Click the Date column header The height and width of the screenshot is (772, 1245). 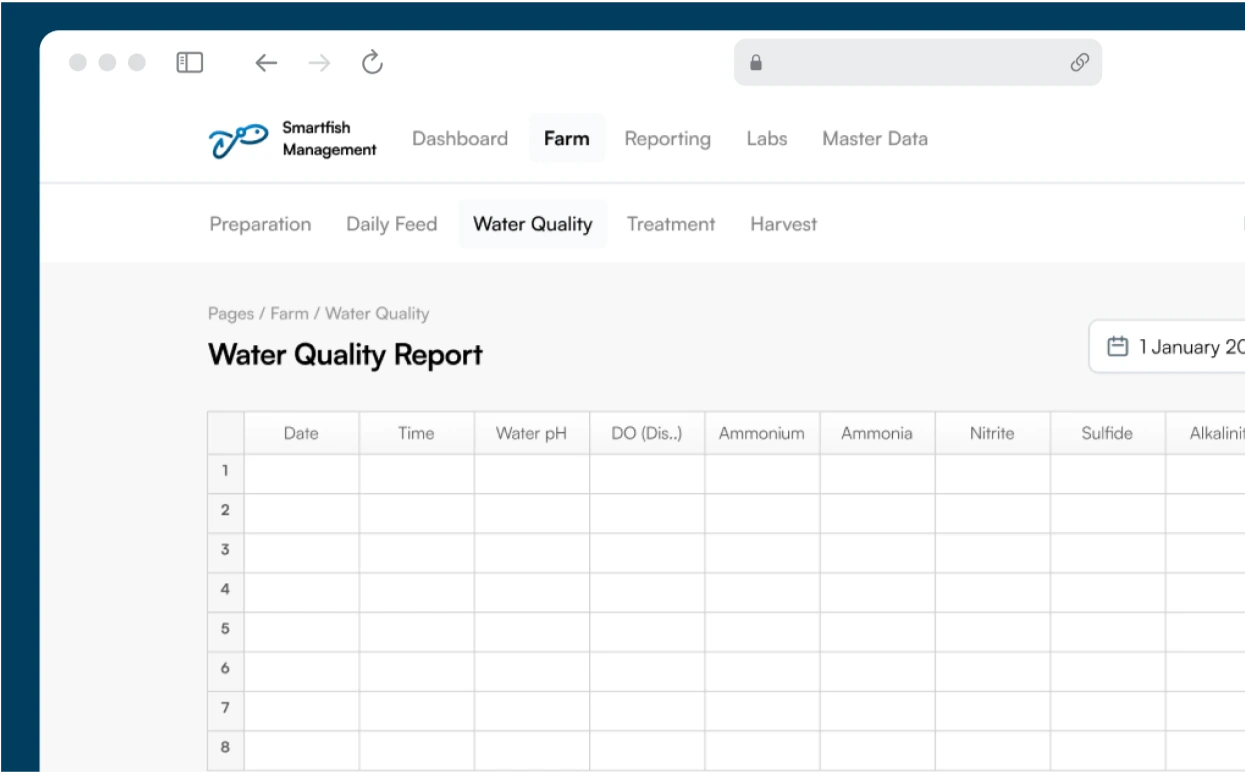[x=301, y=433]
